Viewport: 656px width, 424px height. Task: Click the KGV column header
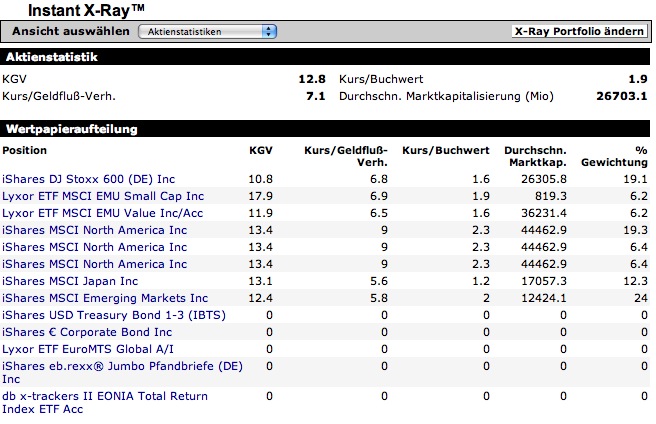pos(260,151)
